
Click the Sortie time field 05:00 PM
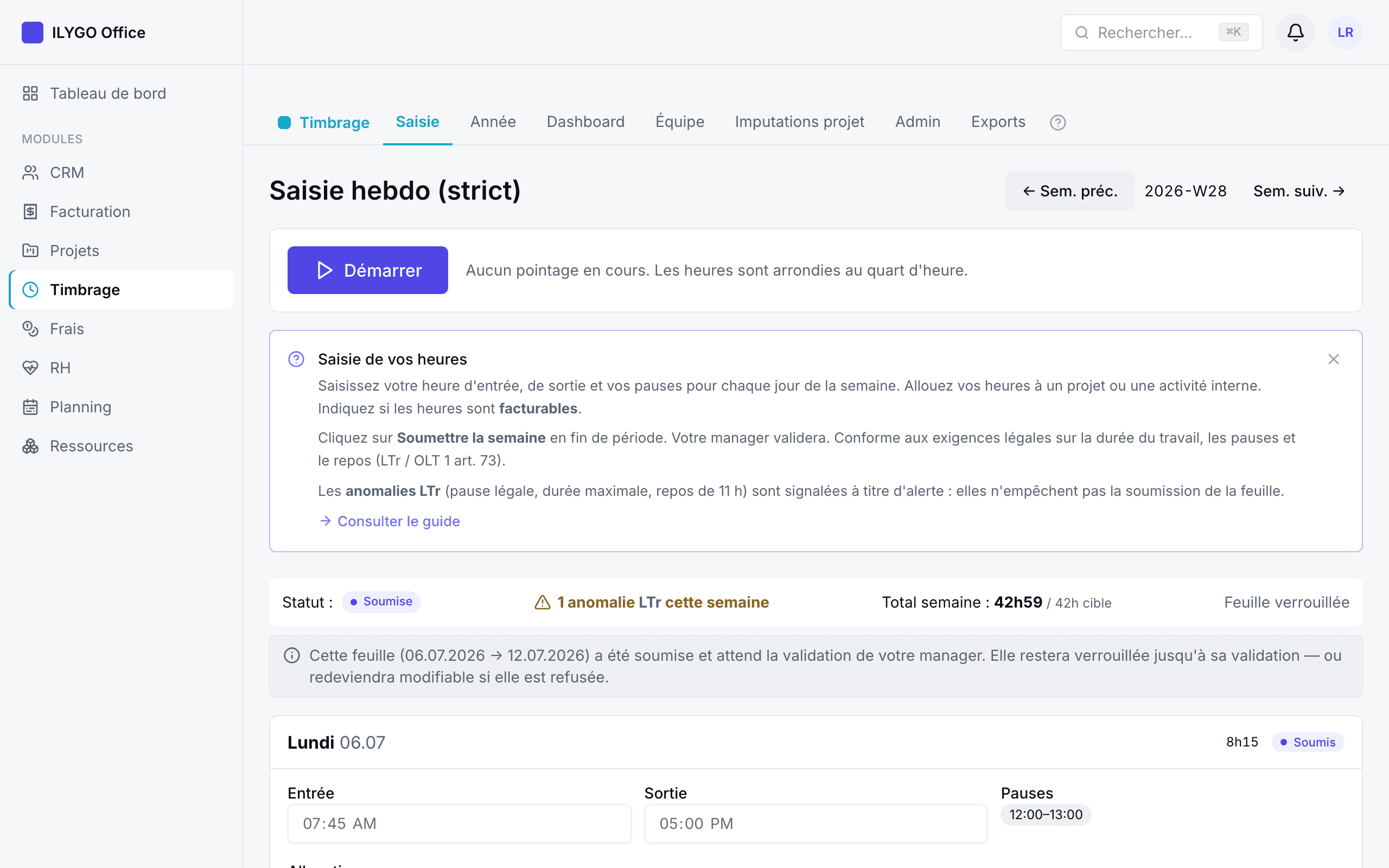pos(815,823)
